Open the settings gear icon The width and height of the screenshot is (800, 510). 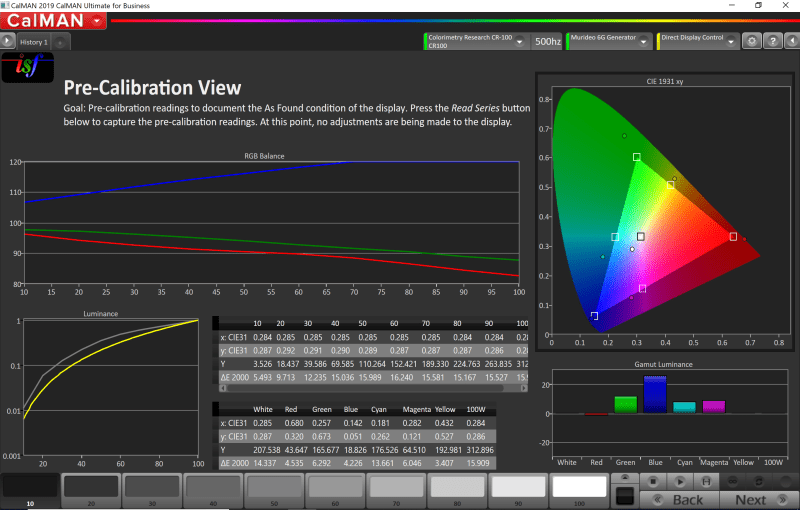[752, 41]
